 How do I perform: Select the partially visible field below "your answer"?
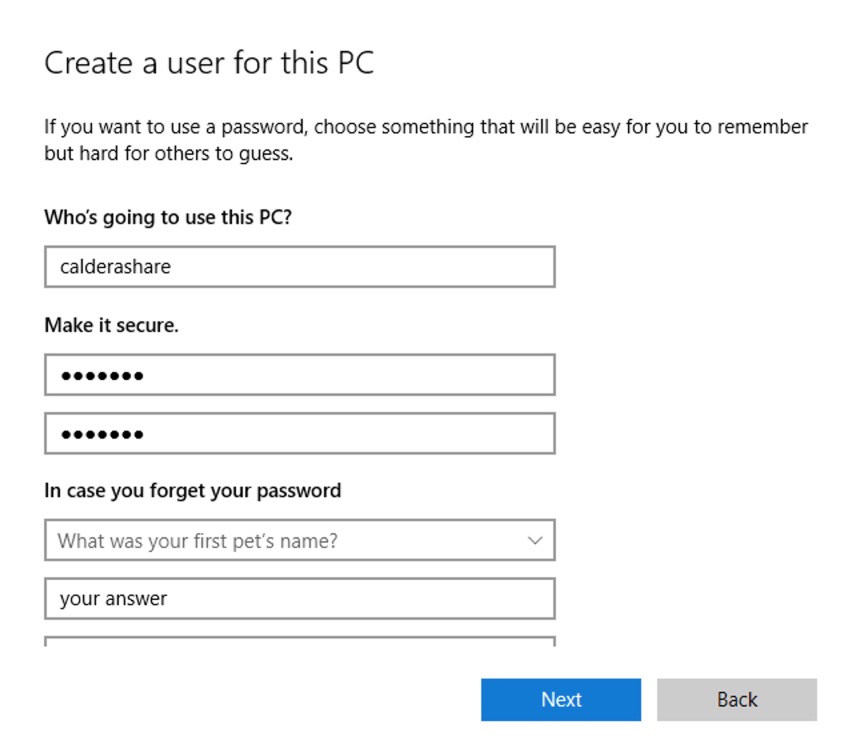(x=300, y=641)
